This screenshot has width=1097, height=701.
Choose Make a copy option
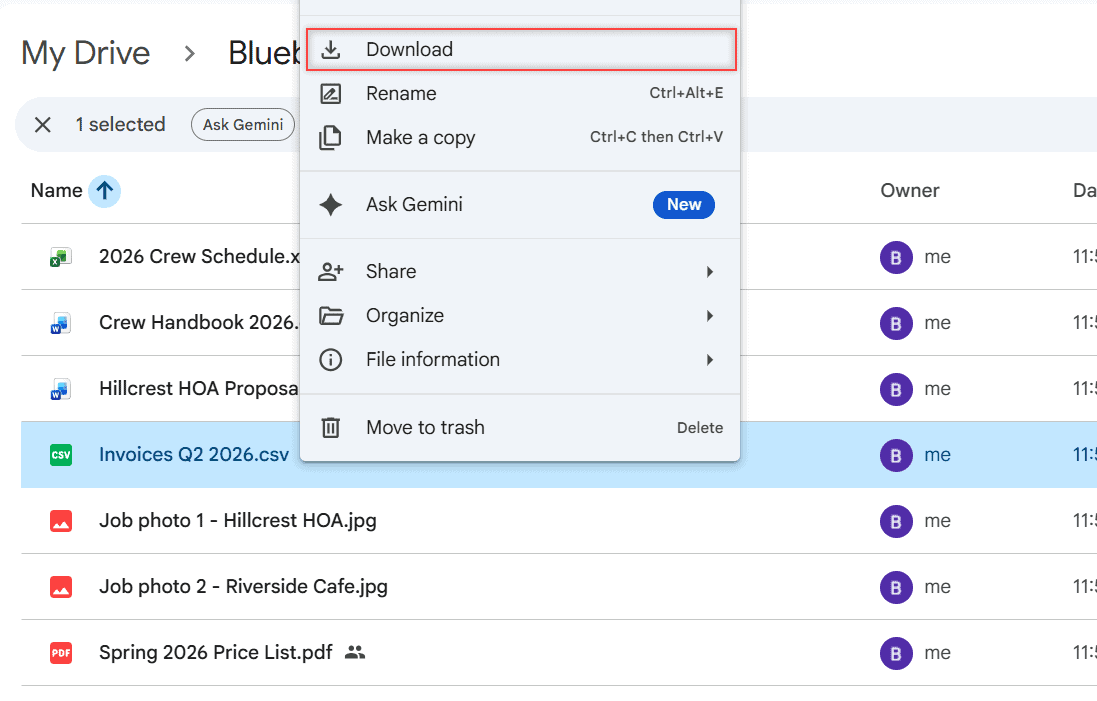pos(521,137)
